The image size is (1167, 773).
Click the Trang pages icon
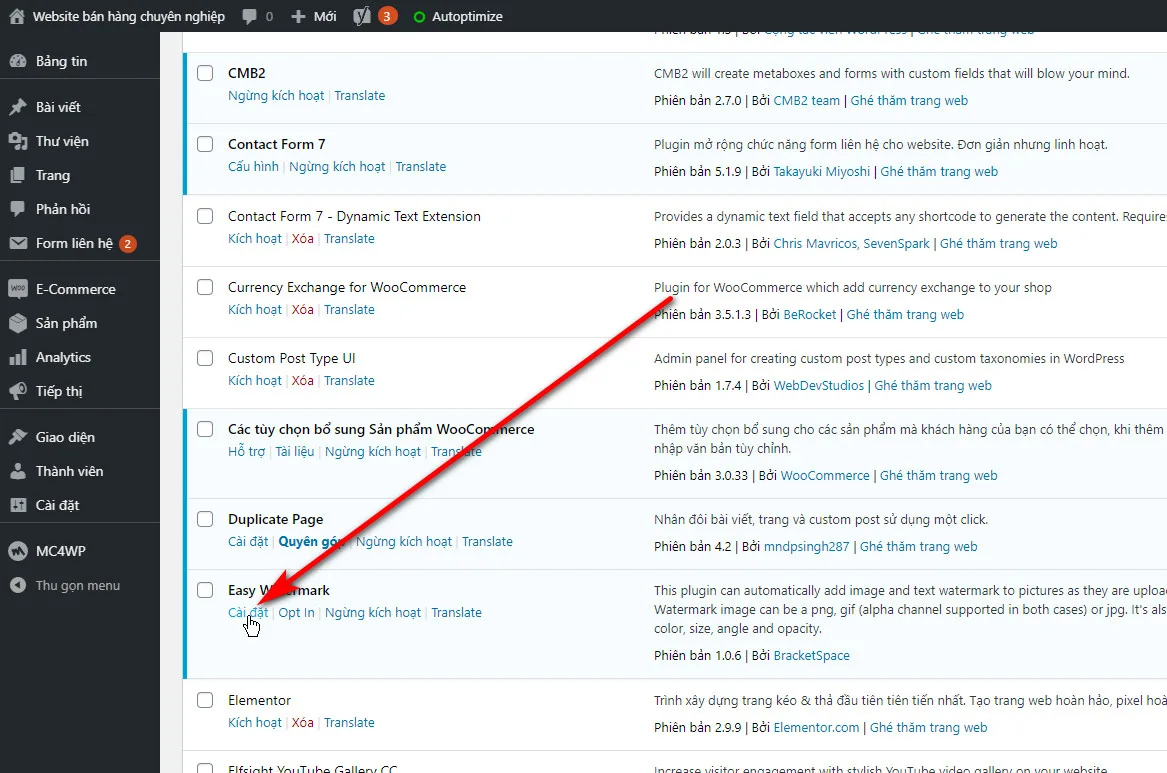pyautogui.click(x=18, y=176)
